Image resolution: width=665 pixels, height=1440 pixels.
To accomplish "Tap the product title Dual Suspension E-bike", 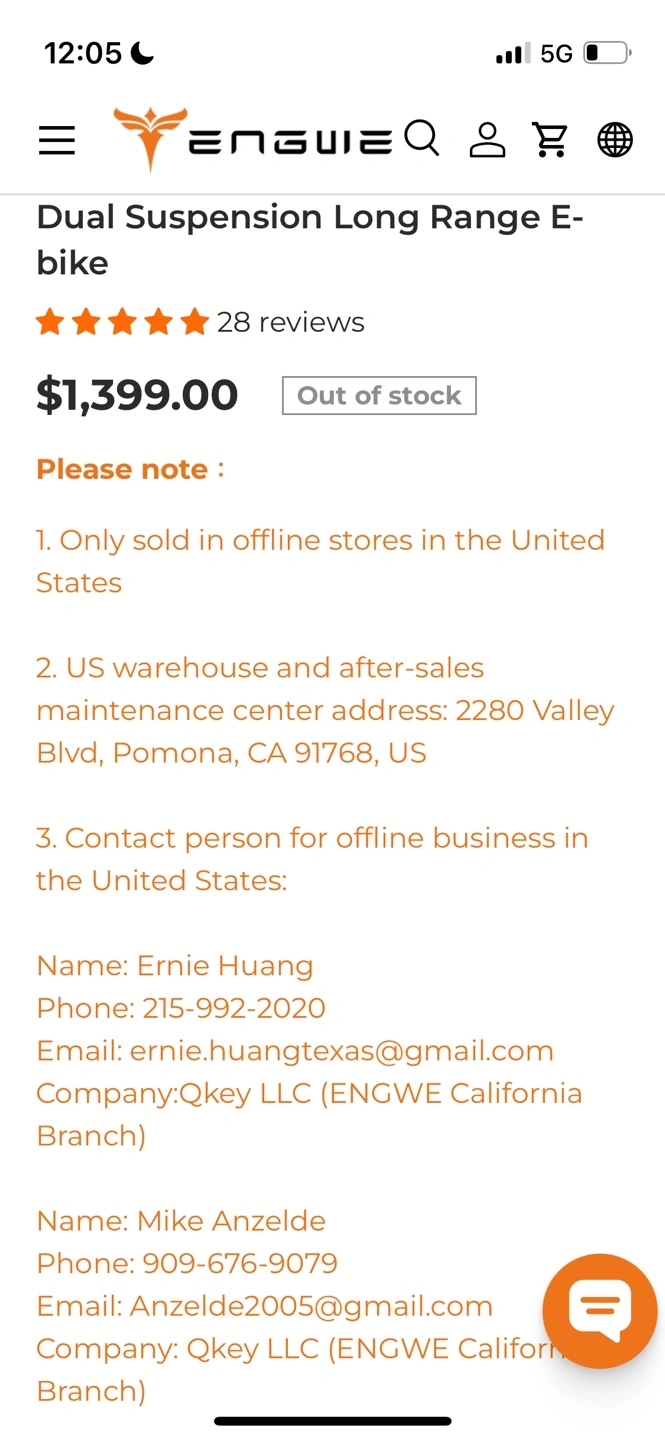I will point(310,240).
